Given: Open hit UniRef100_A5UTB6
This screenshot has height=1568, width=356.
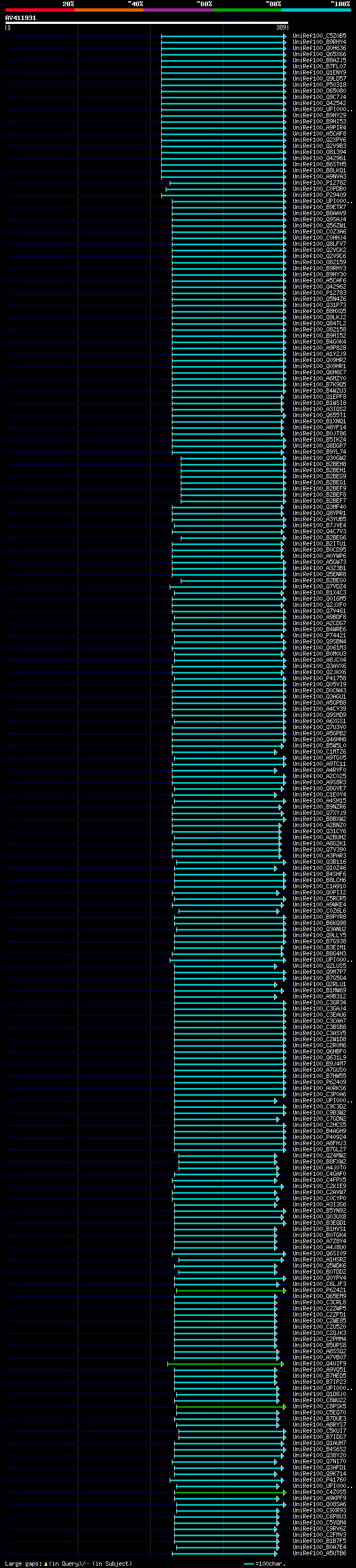Looking at the screenshot, I should point(319,1553).
